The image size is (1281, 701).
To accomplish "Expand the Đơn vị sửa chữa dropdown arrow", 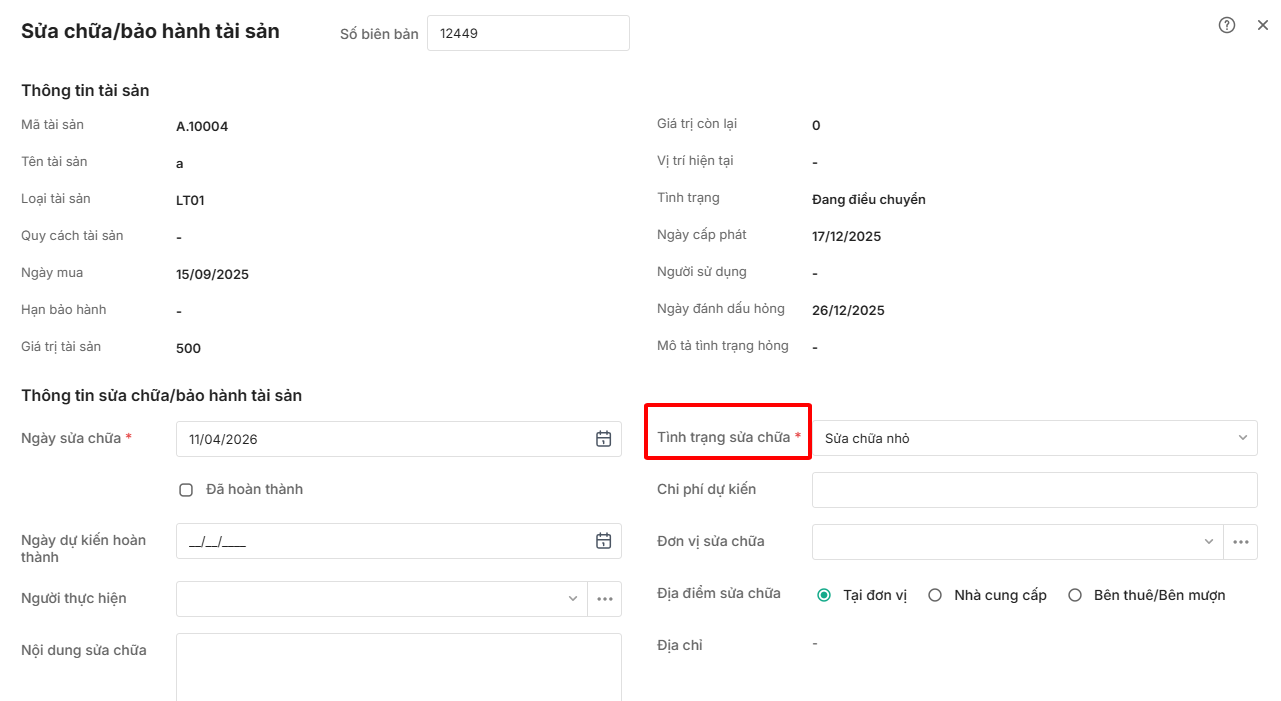I will pyautogui.click(x=1208, y=542).
